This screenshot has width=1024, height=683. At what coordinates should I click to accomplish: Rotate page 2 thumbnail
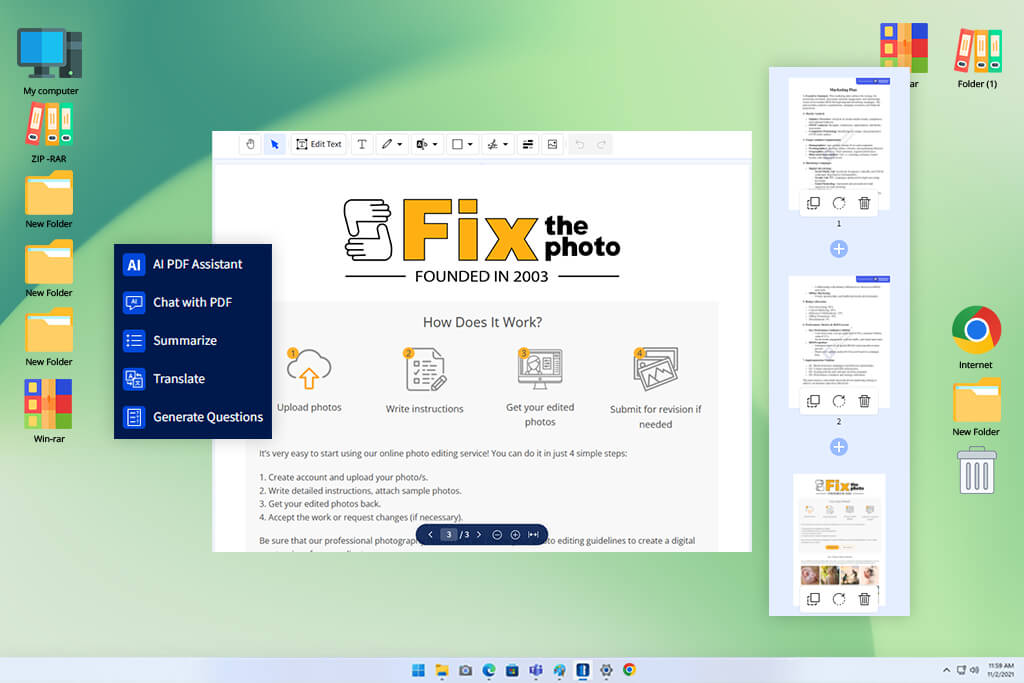click(839, 401)
